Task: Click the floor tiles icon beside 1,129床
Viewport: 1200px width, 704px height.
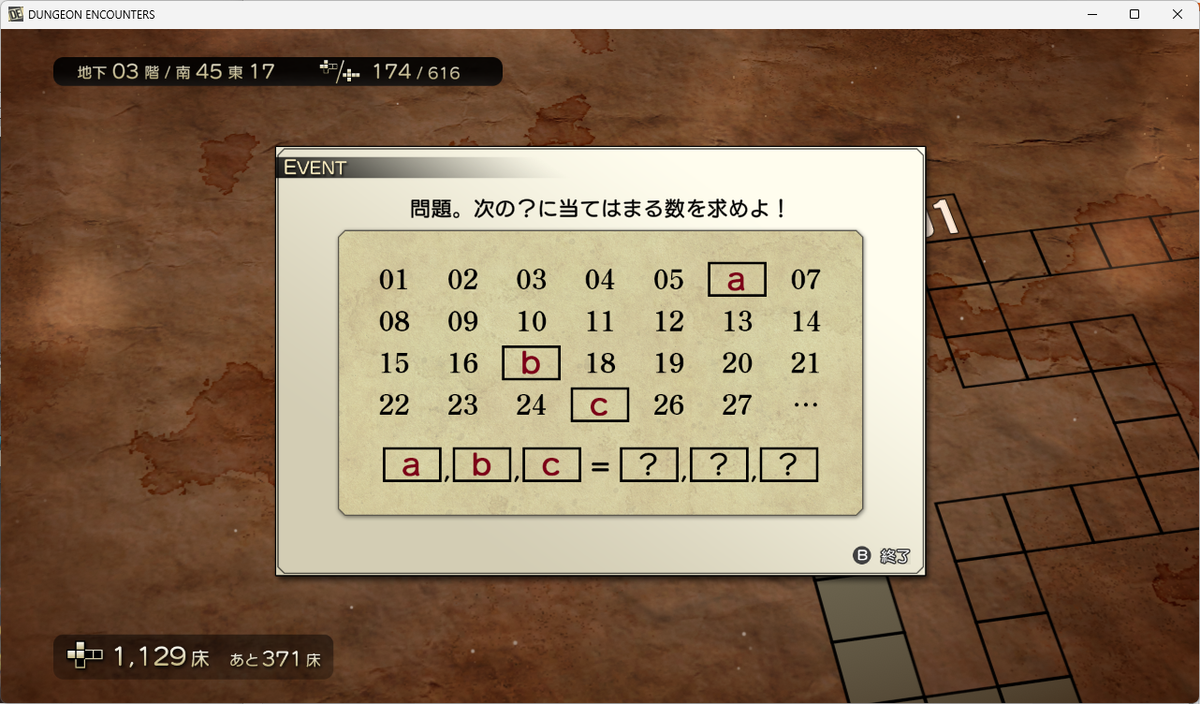Action: coord(85,657)
